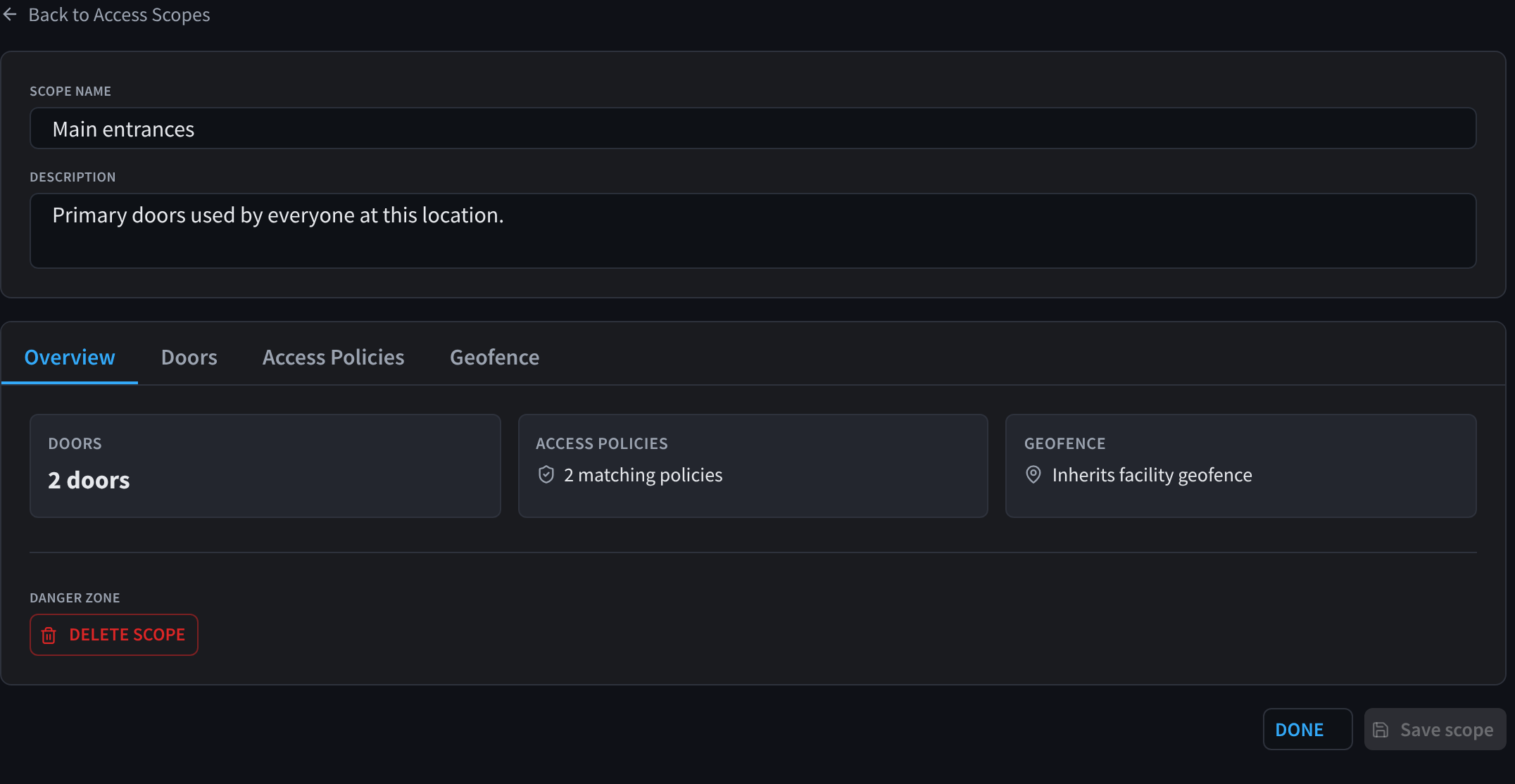The width and height of the screenshot is (1515, 784).
Task: Click the ACCESS POLICIES card heading
Action: (x=602, y=443)
